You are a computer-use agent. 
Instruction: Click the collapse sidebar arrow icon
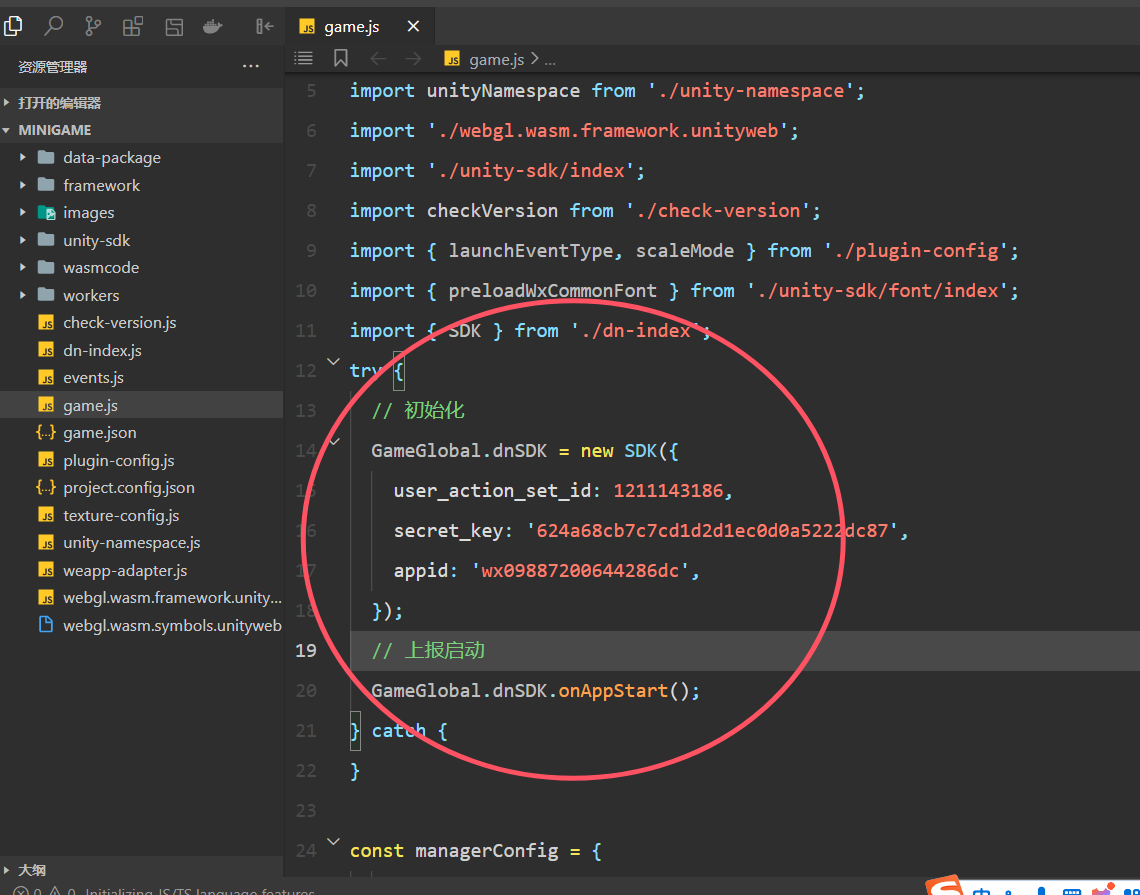264,27
